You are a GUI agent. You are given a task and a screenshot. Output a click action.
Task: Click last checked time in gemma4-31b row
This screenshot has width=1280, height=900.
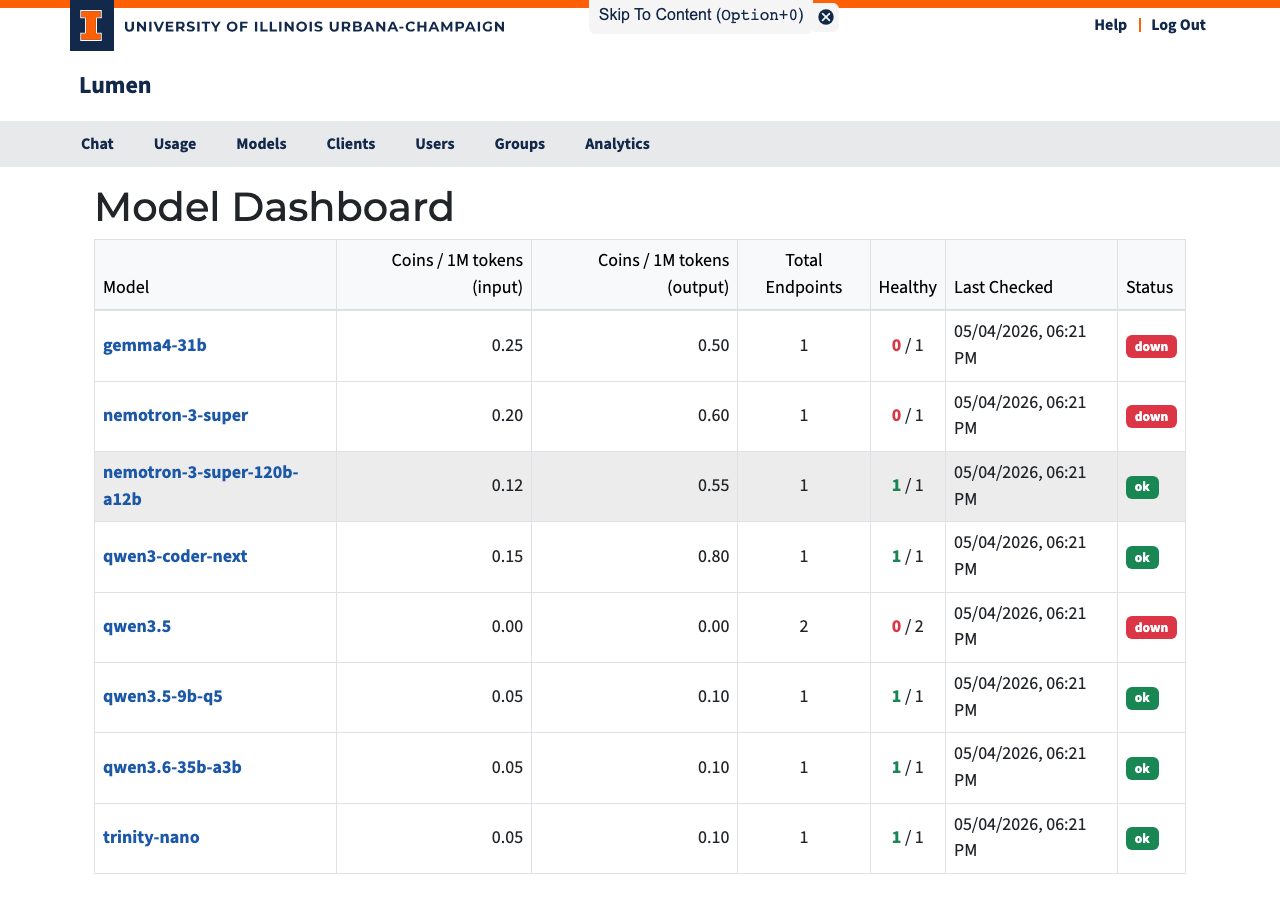[1020, 344]
